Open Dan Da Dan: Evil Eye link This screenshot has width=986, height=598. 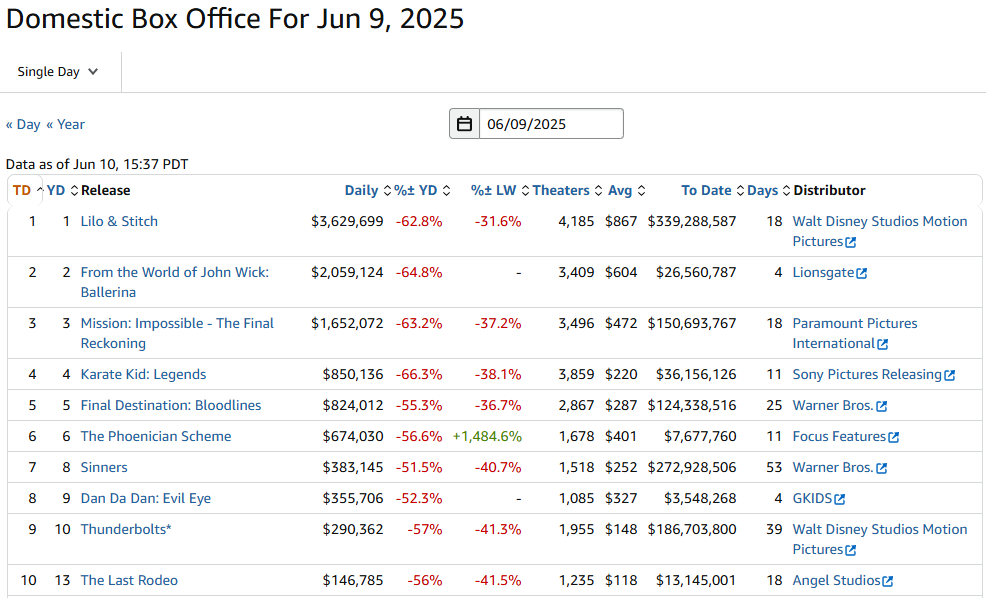pyautogui.click(x=146, y=498)
